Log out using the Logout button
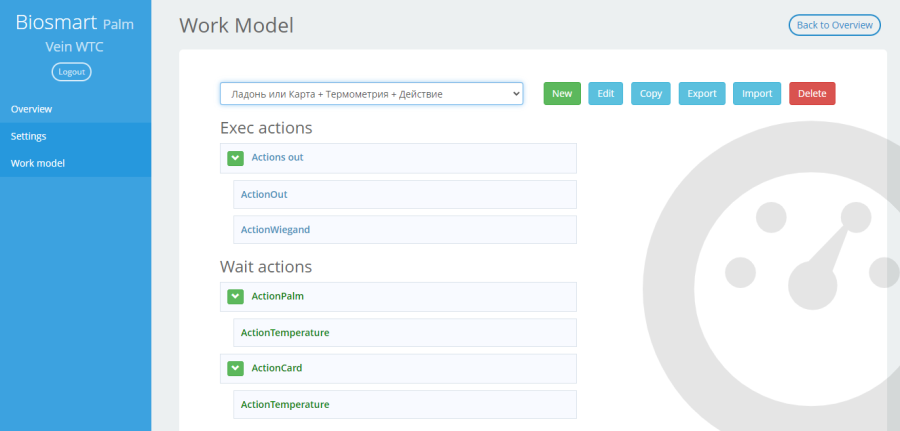The image size is (900, 431). 72,72
